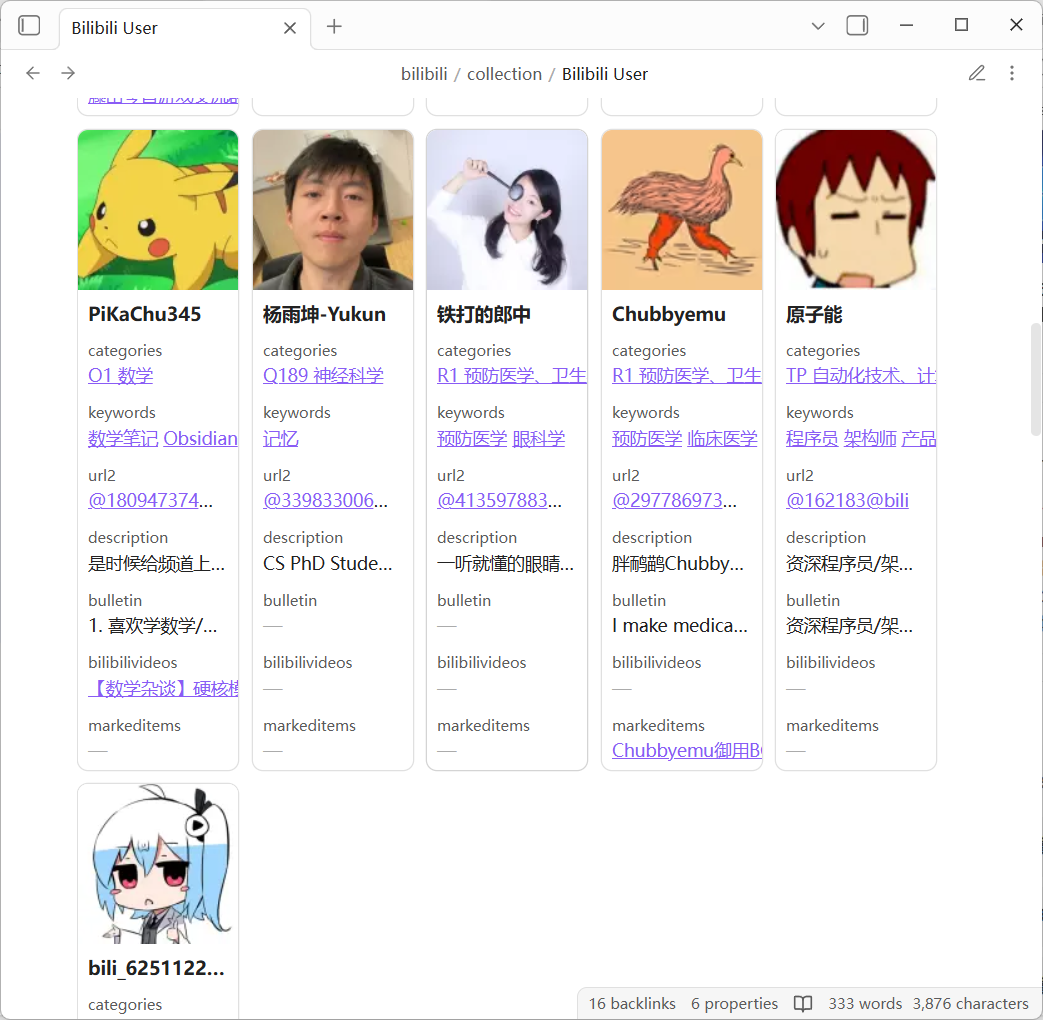The width and height of the screenshot is (1043, 1020).
Task: Select the Bilibili User tab
Action: [x=160, y=28]
